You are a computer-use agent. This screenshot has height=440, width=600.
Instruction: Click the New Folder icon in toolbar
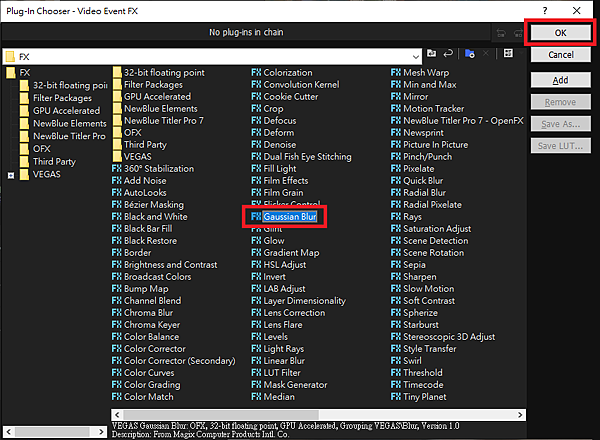pyautogui.click(x=470, y=54)
